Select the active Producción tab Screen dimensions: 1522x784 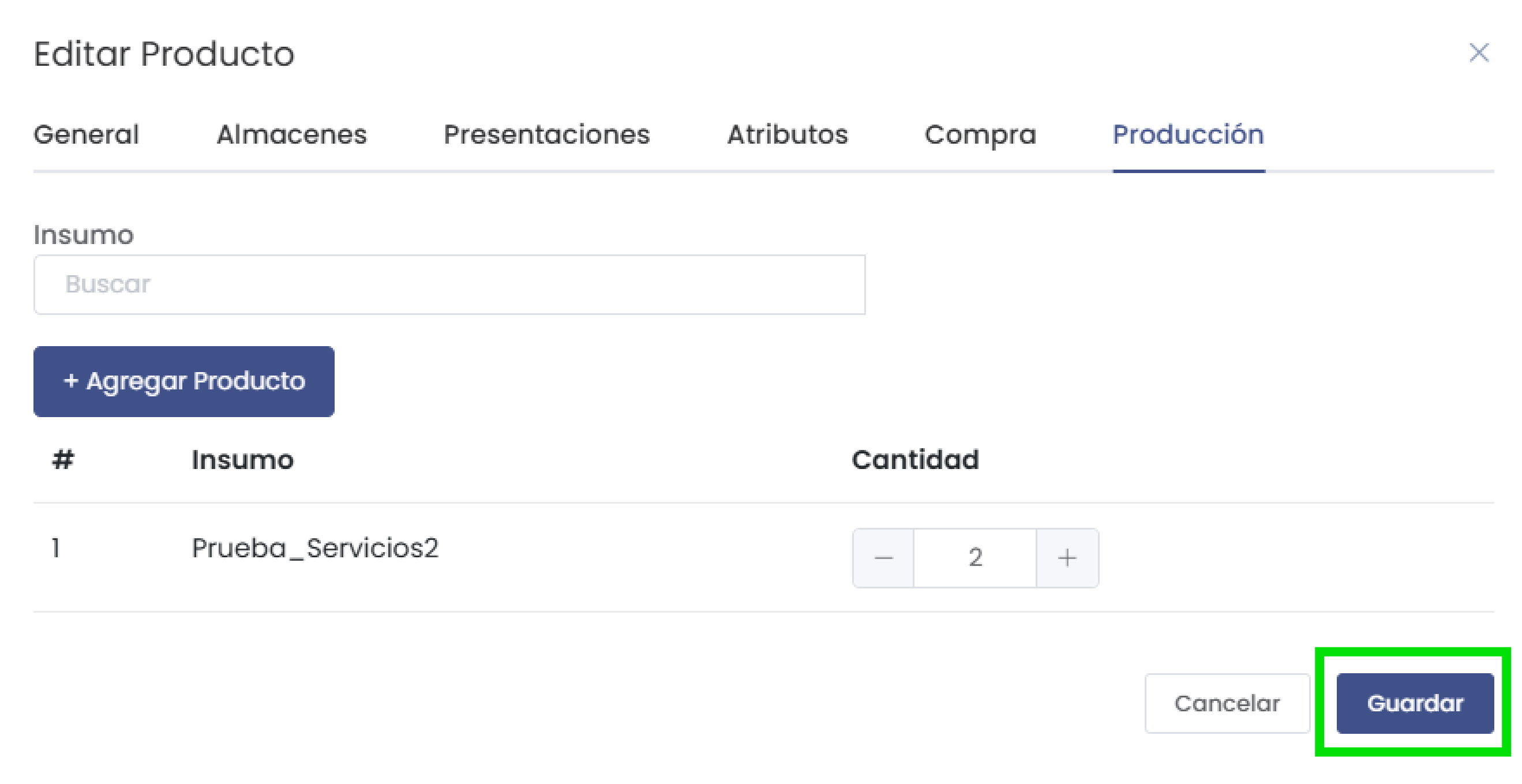point(1188,134)
